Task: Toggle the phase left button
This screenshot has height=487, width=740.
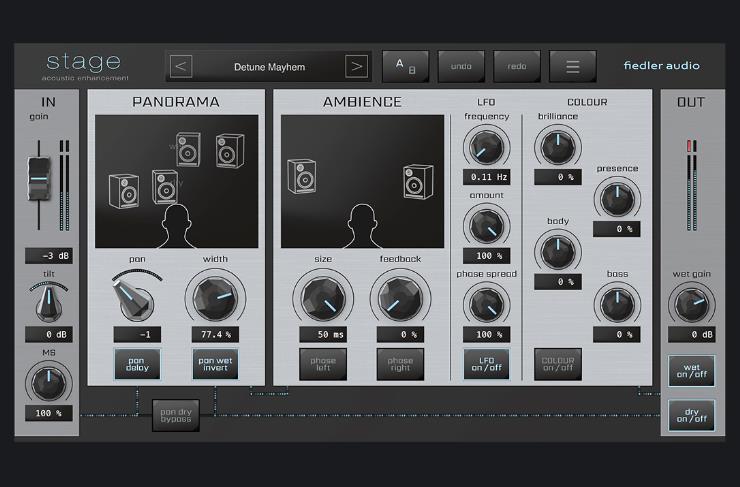Action: (323, 364)
